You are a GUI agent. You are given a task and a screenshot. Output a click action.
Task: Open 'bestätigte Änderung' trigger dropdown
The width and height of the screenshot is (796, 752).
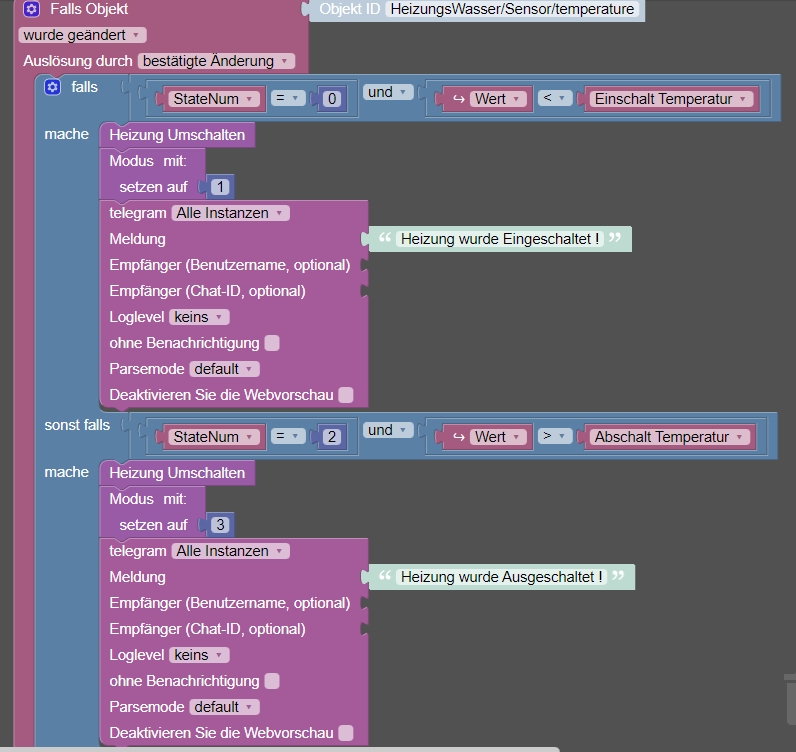pos(216,61)
